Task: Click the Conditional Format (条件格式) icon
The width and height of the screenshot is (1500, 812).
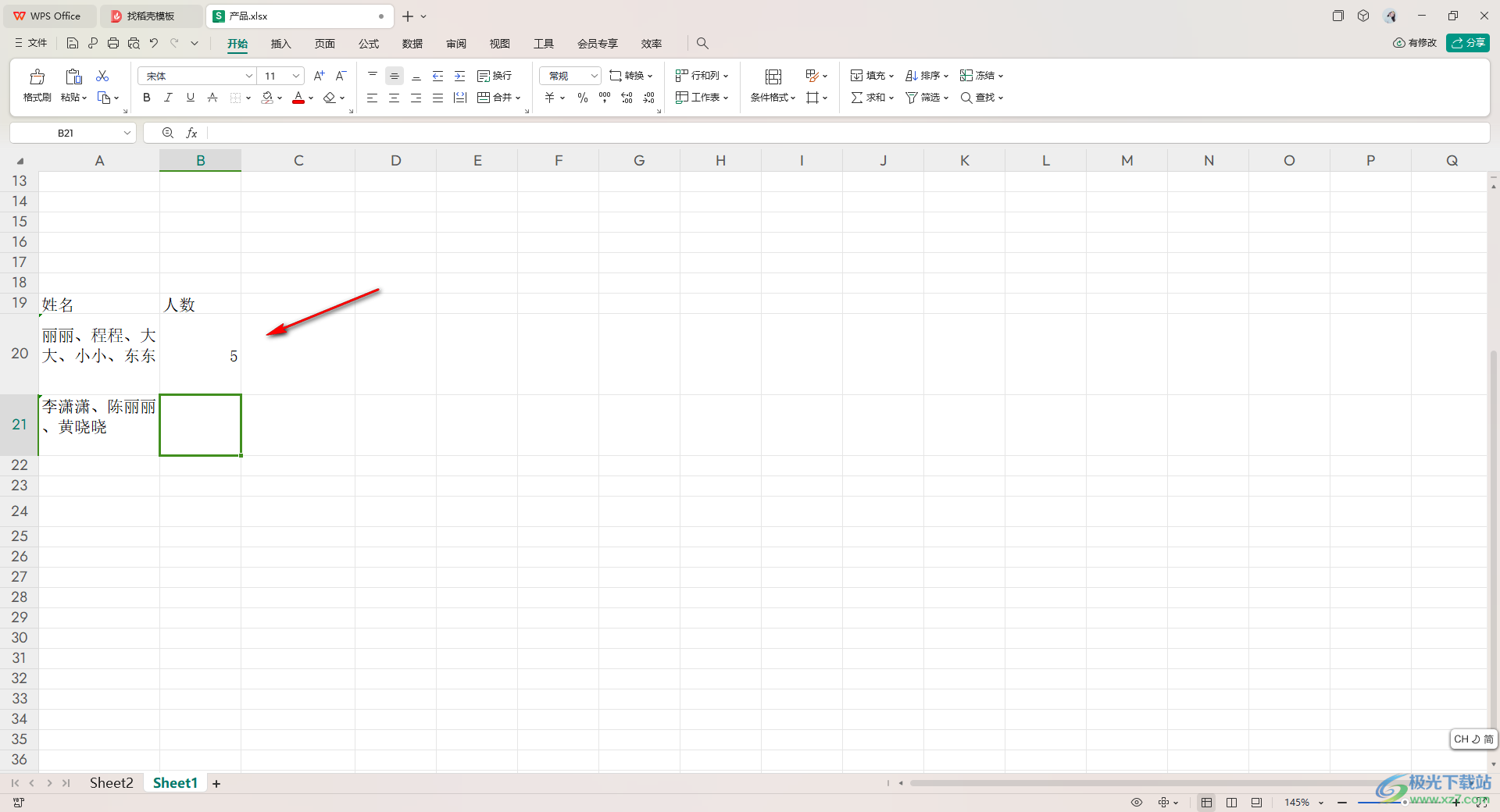Action: point(773,77)
